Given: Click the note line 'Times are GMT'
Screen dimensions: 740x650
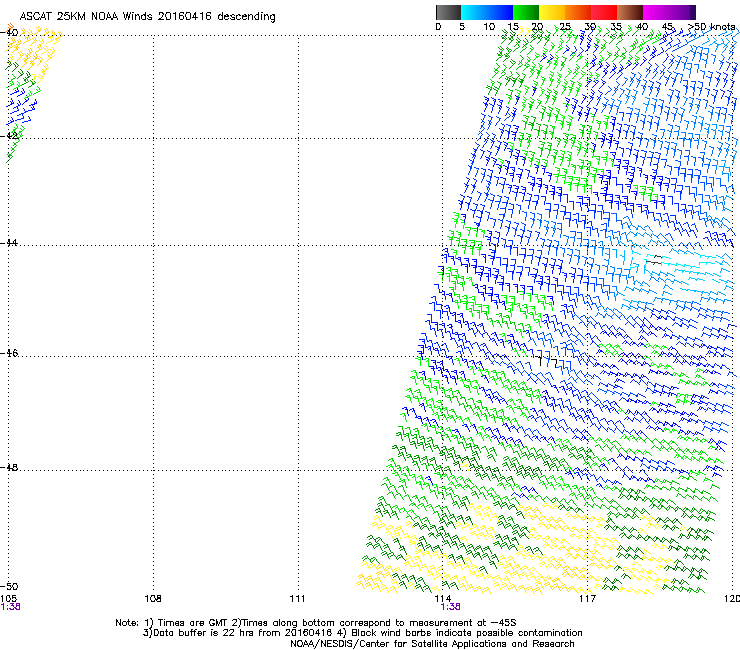Looking at the screenshot, I should pyautogui.click(x=193, y=623).
